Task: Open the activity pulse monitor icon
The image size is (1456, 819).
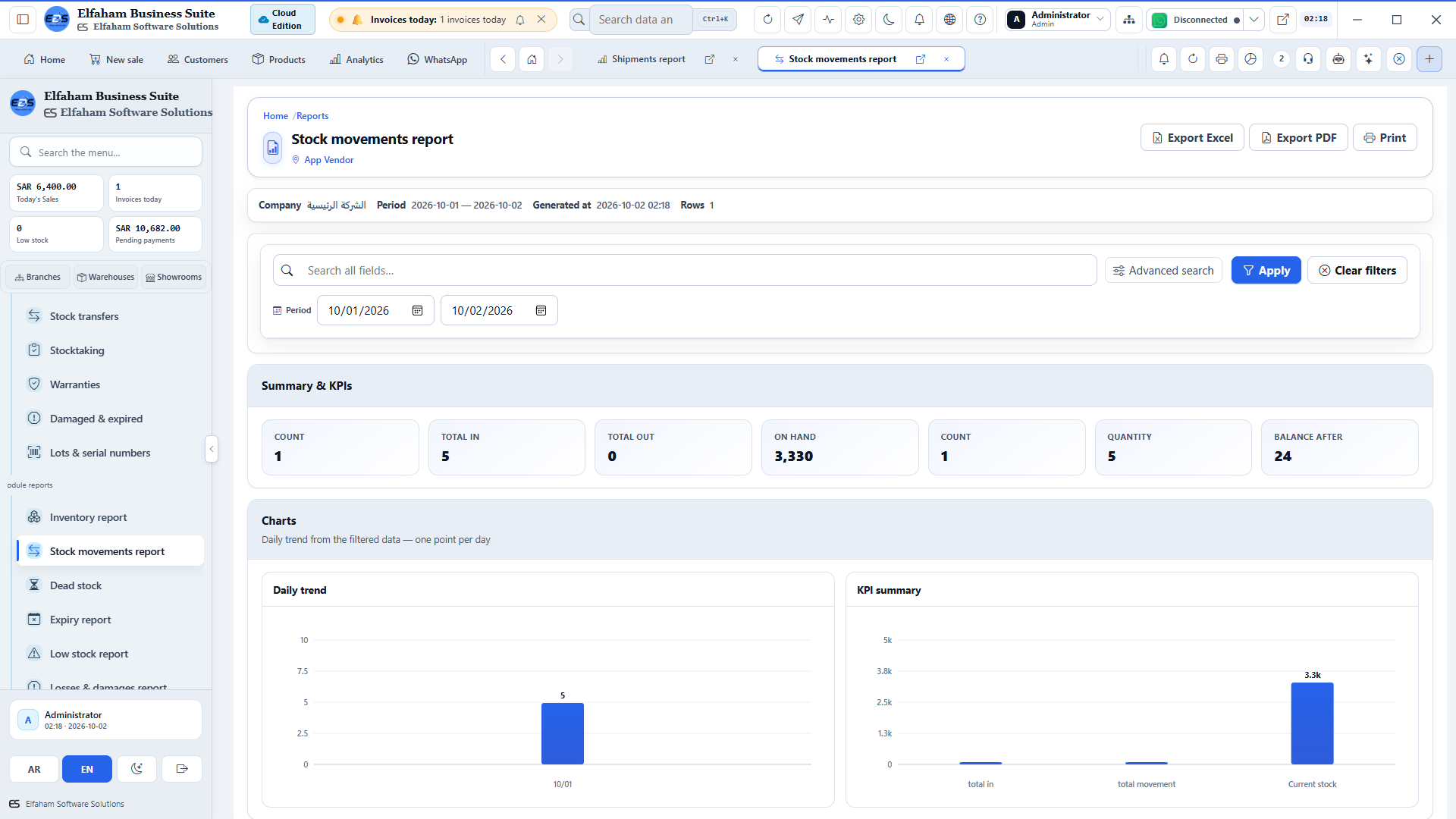Action: tap(828, 20)
